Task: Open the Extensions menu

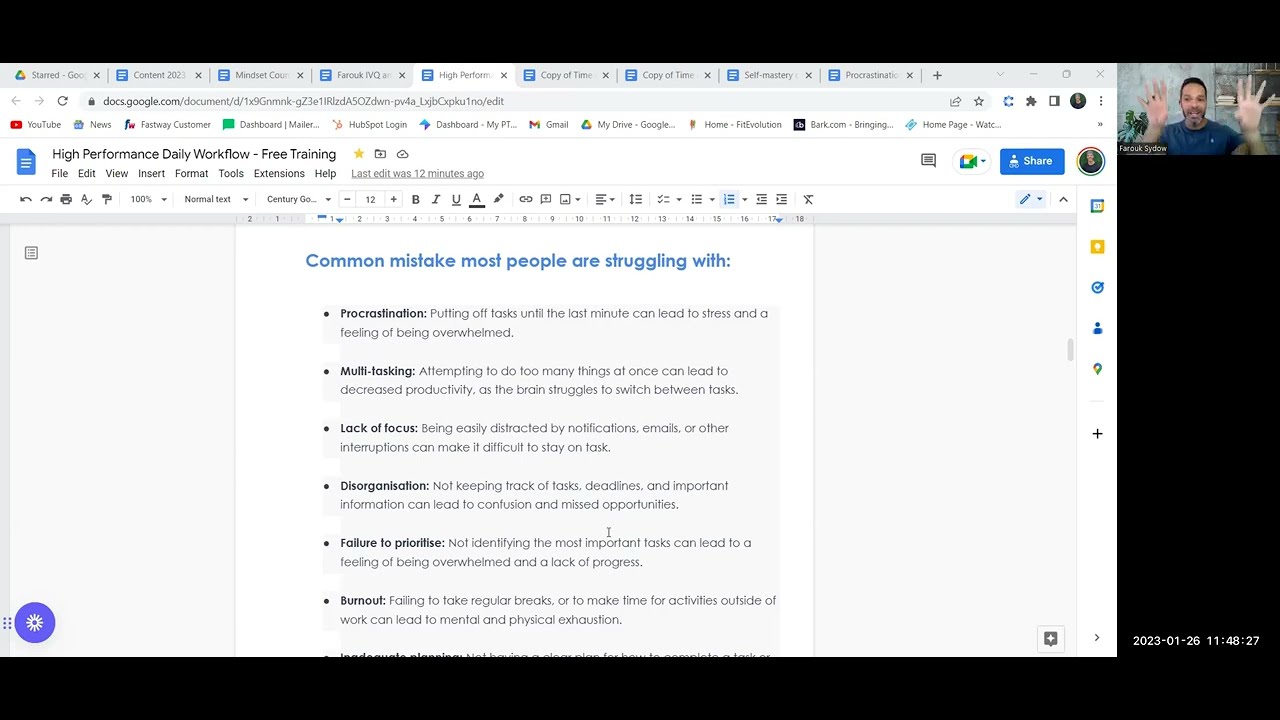Action: [279, 174]
